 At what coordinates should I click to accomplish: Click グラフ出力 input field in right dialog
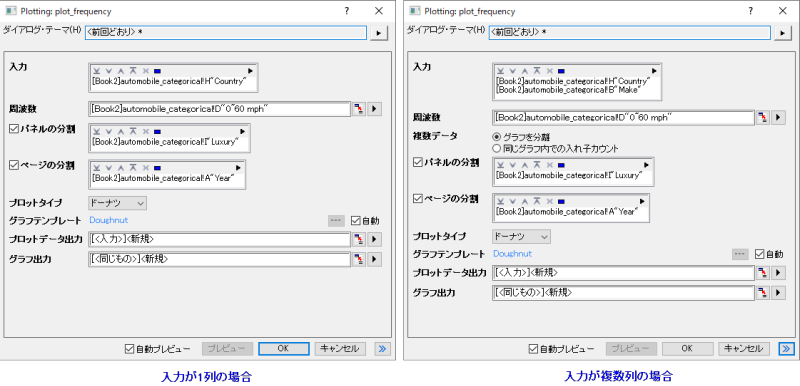(x=623, y=293)
